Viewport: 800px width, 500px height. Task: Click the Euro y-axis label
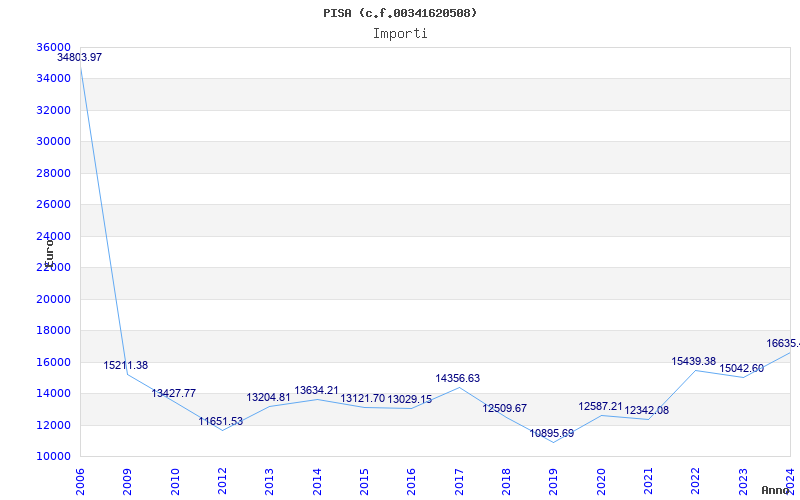[49, 253]
